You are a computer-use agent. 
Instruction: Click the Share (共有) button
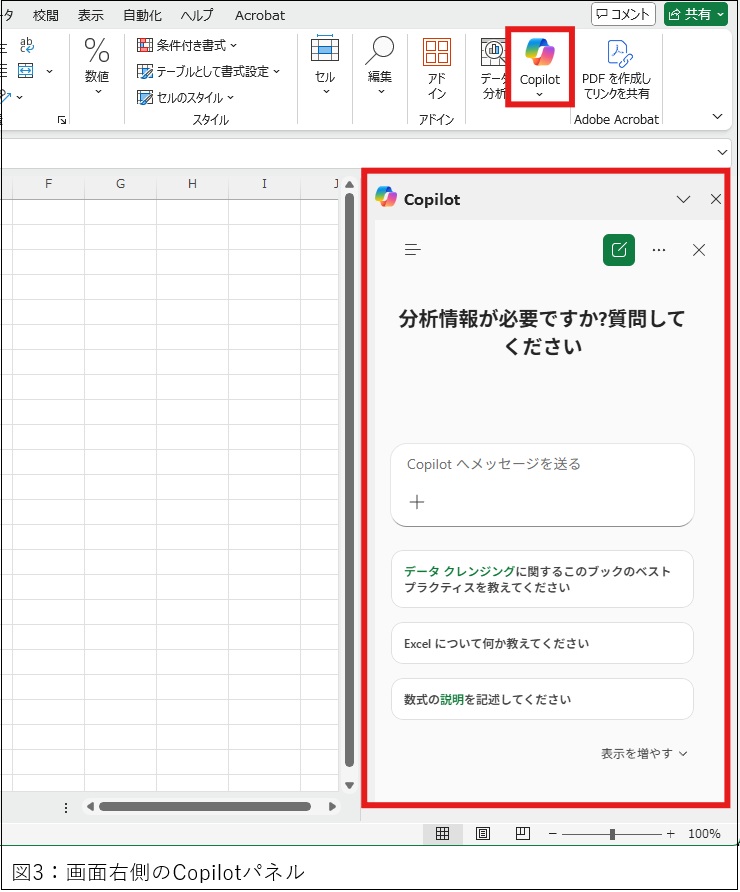click(x=695, y=14)
